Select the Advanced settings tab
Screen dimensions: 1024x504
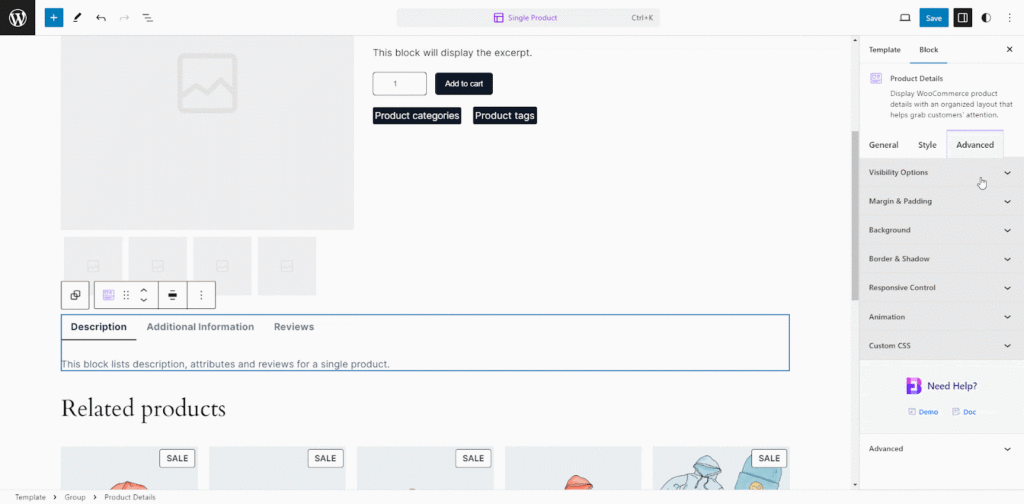(x=975, y=145)
